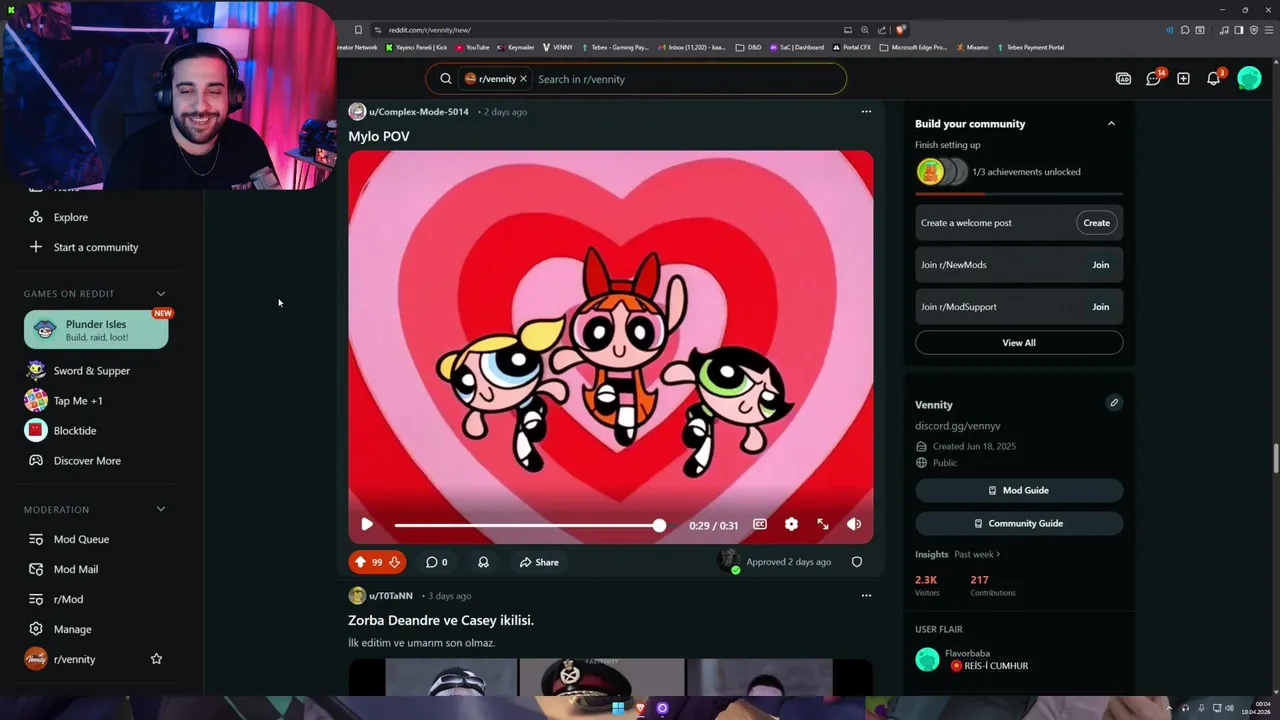The image size is (1280, 720).
Task: Open the Portal CFX bookmark
Action: pyautogui.click(x=851, y=47)
